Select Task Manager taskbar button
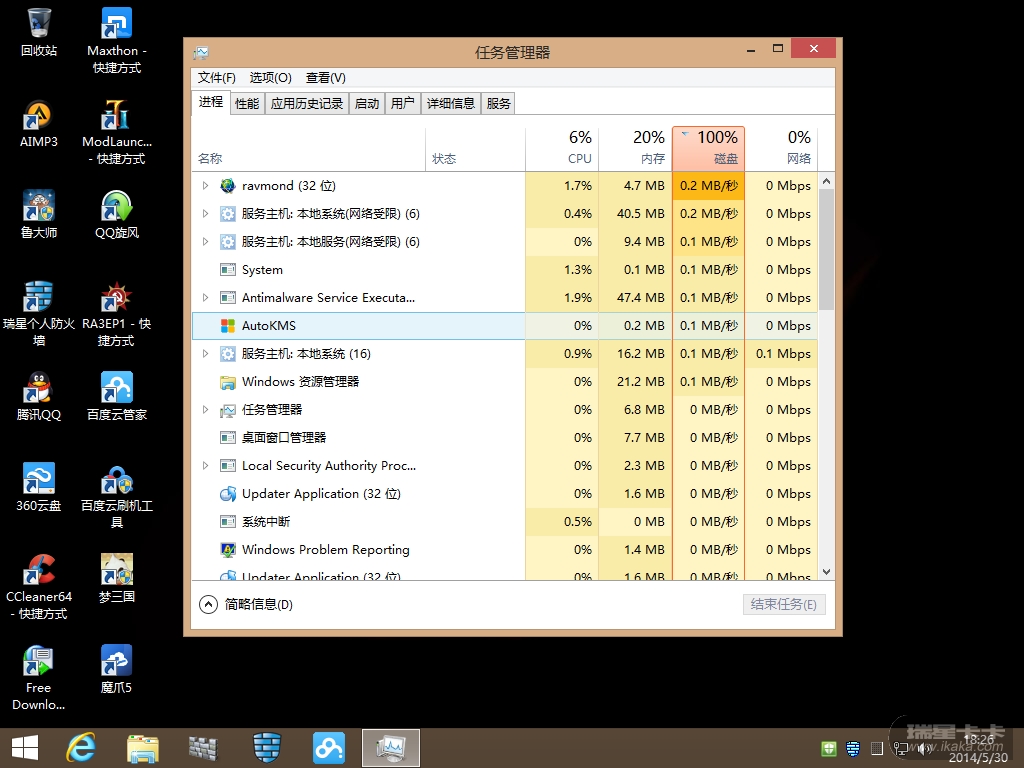The image size is (1024, 768). click(391, 748)
